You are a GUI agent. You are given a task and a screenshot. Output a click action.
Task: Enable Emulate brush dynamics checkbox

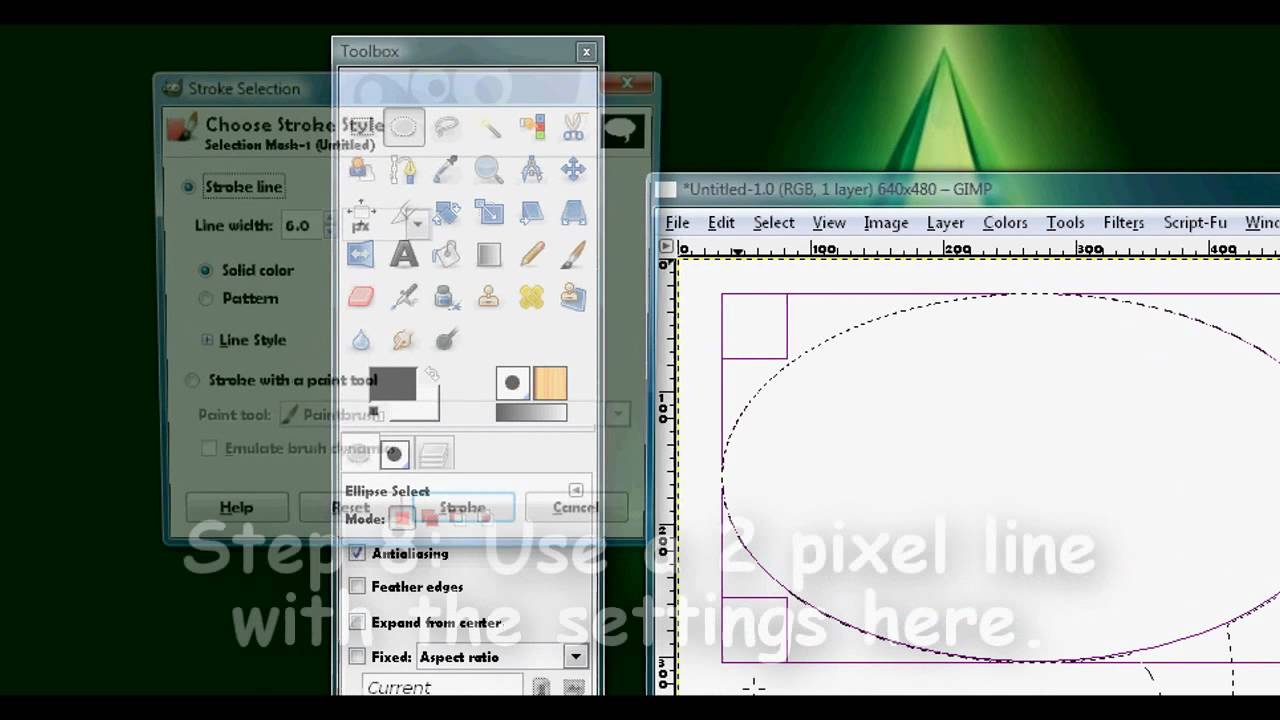pyautogui.click(x=209, y=448)
